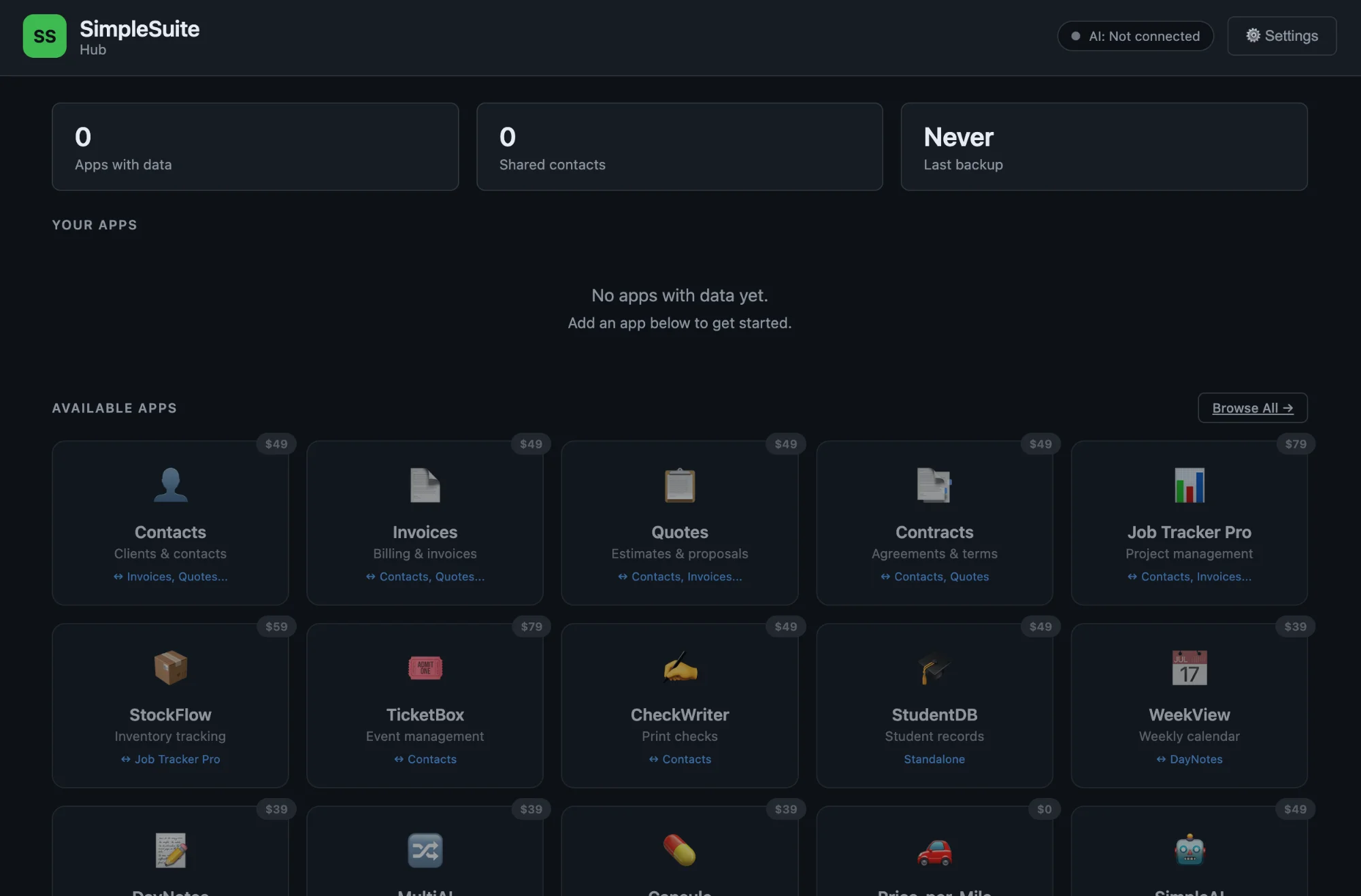Viewport: 1361px width, 896px height.
Task: Click the Shared contacts stat card
Action: [x=680, y=146]
